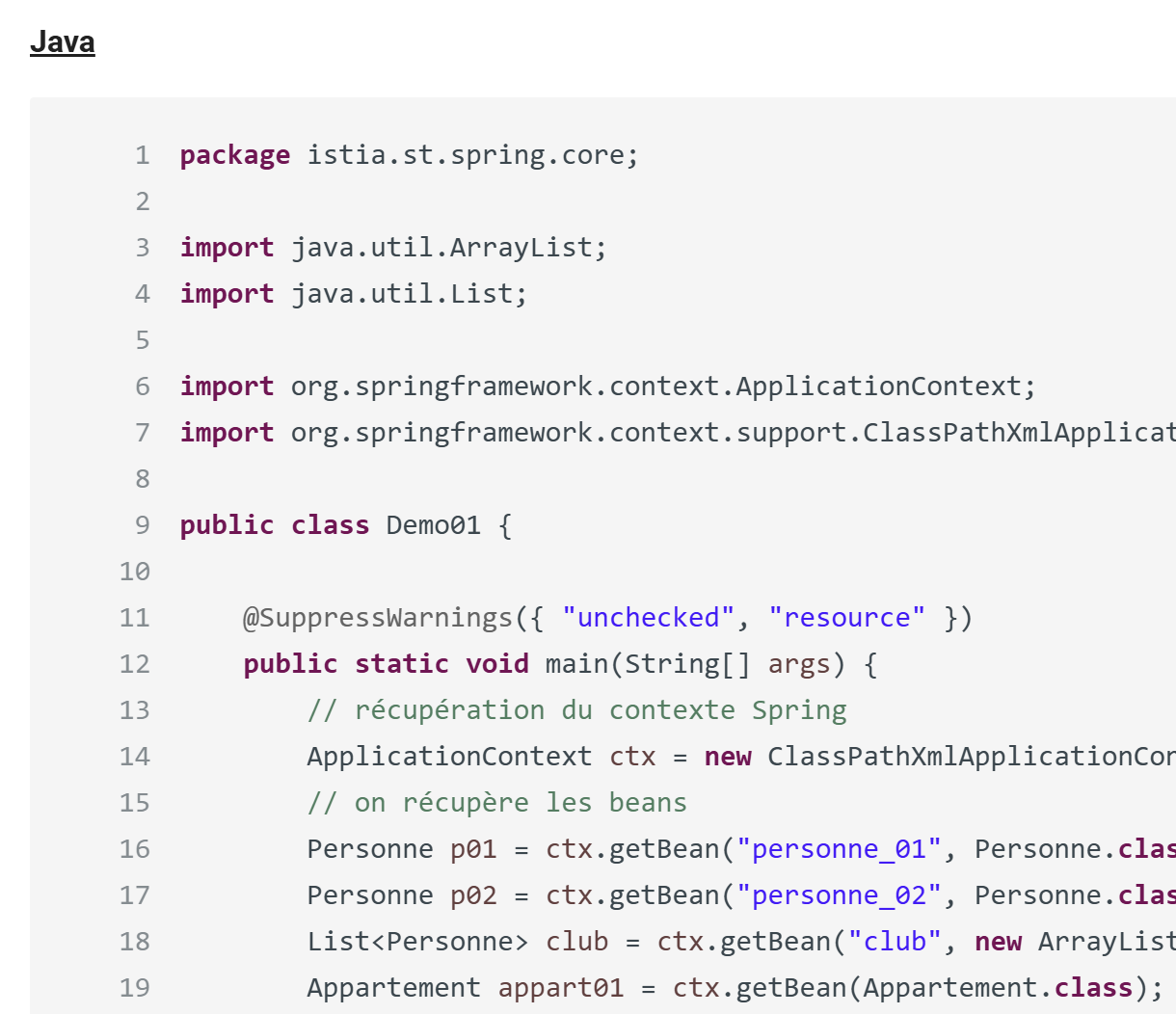This screenshot has height=1014, width=1176.
Task: Click line number 10 in the gutter
Action: pos(135,572)
